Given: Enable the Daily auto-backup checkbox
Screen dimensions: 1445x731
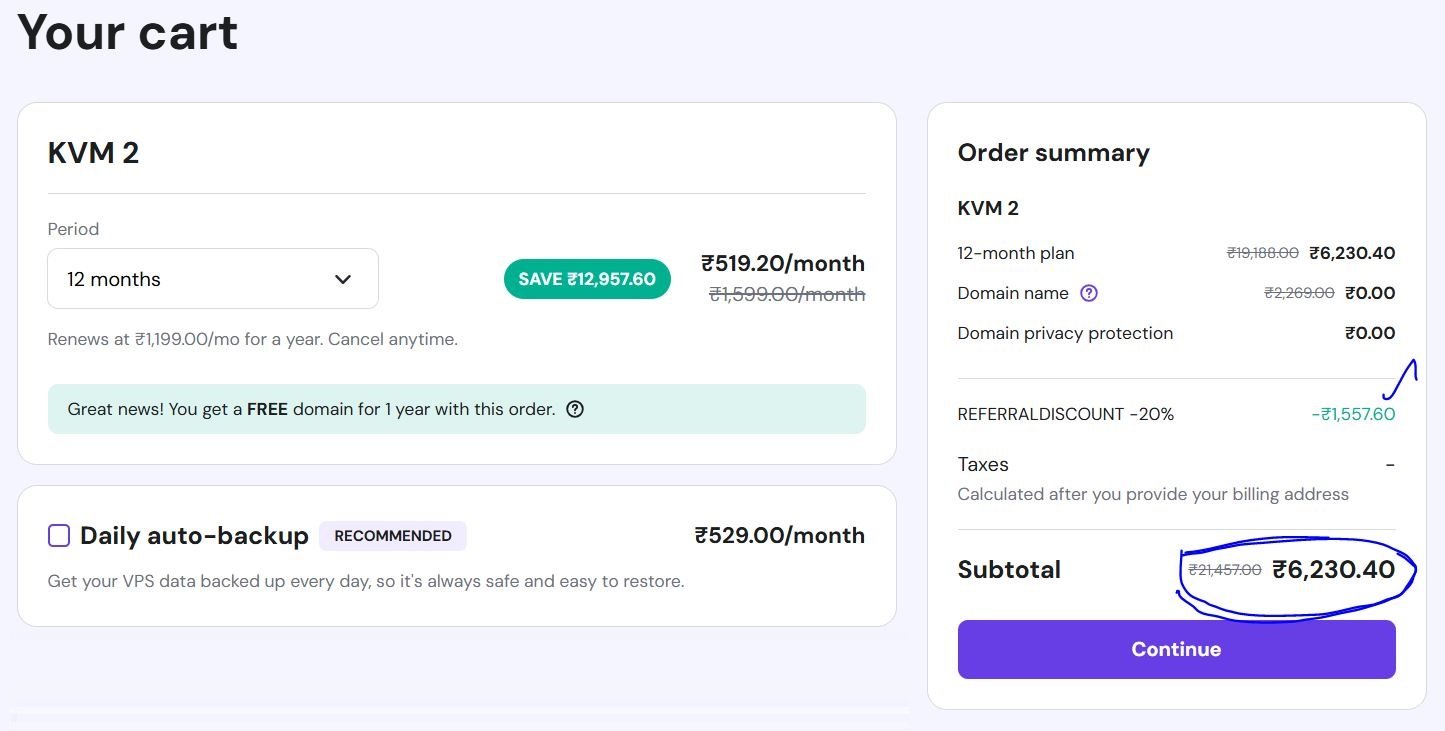Looking at the screenshot, I should coord(59,536).
